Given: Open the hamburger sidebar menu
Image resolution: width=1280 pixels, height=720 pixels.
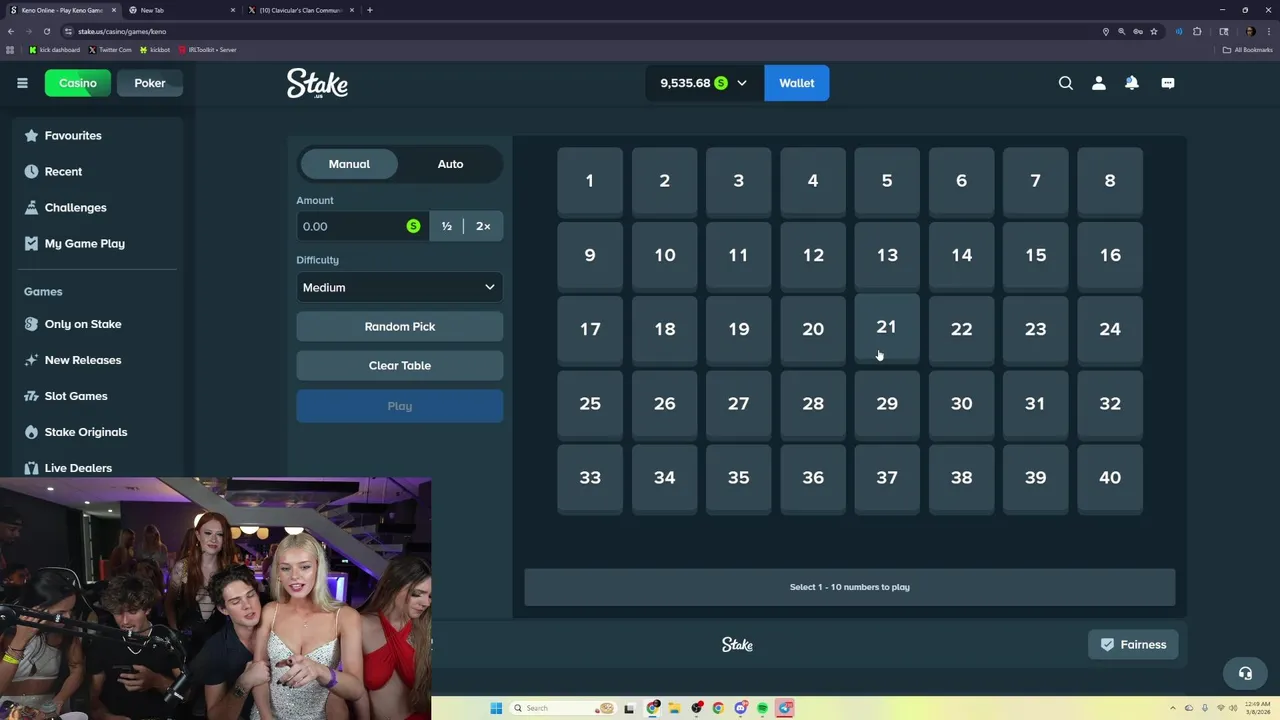Looking at the screenshot, I should [x=22, y=83].
